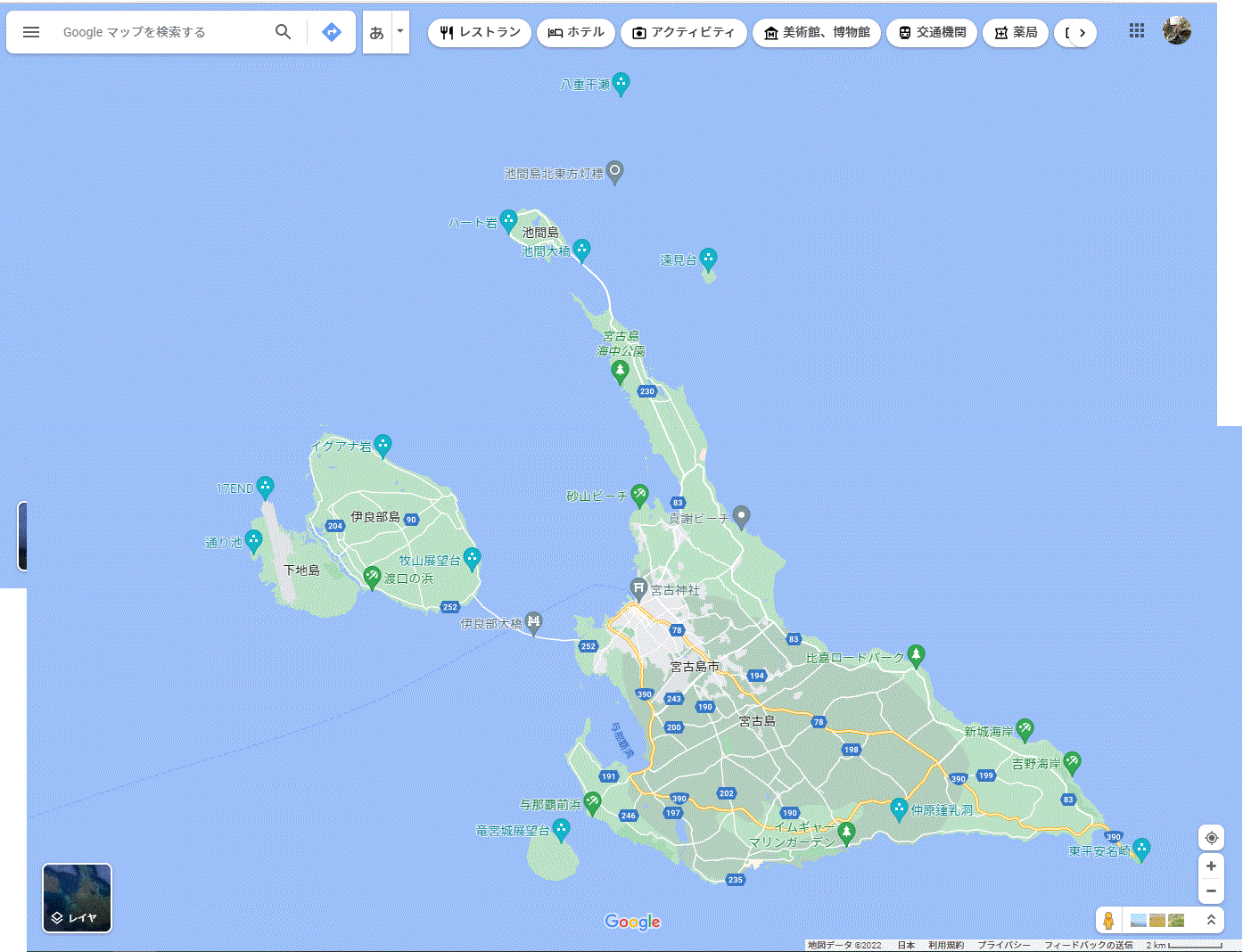Viewport: 1243px width, 952px height.
Task: Select the 真謝ビーチ marker
Action: point(741,516)
